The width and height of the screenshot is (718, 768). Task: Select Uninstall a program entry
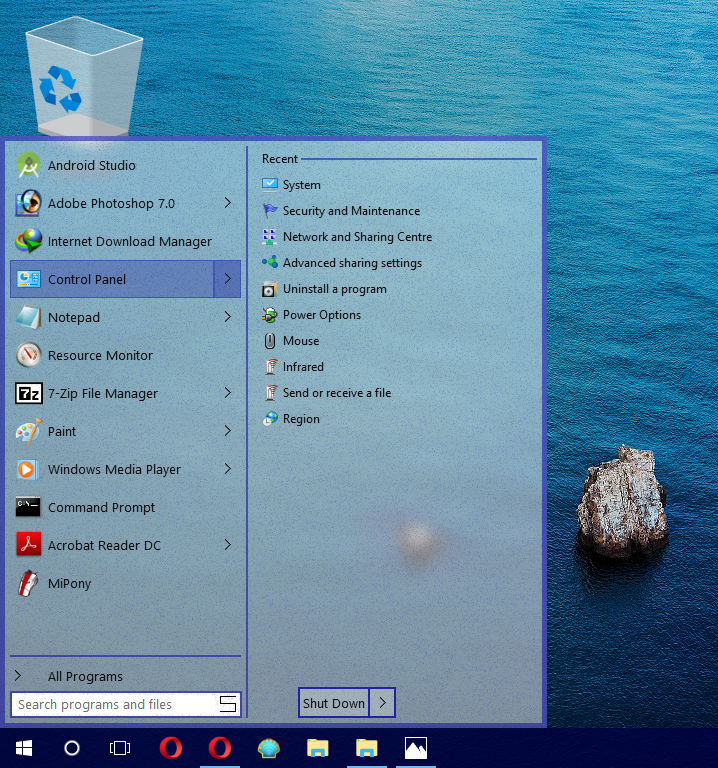click(334, 289)
